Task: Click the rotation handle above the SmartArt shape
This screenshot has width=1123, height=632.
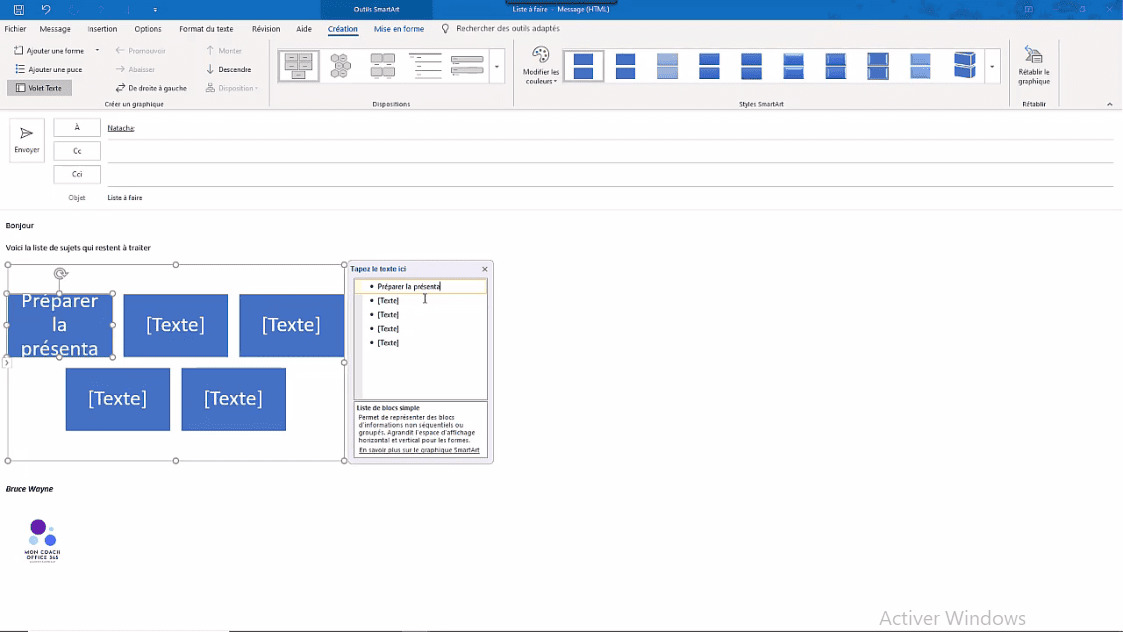Action: point(61,274)
